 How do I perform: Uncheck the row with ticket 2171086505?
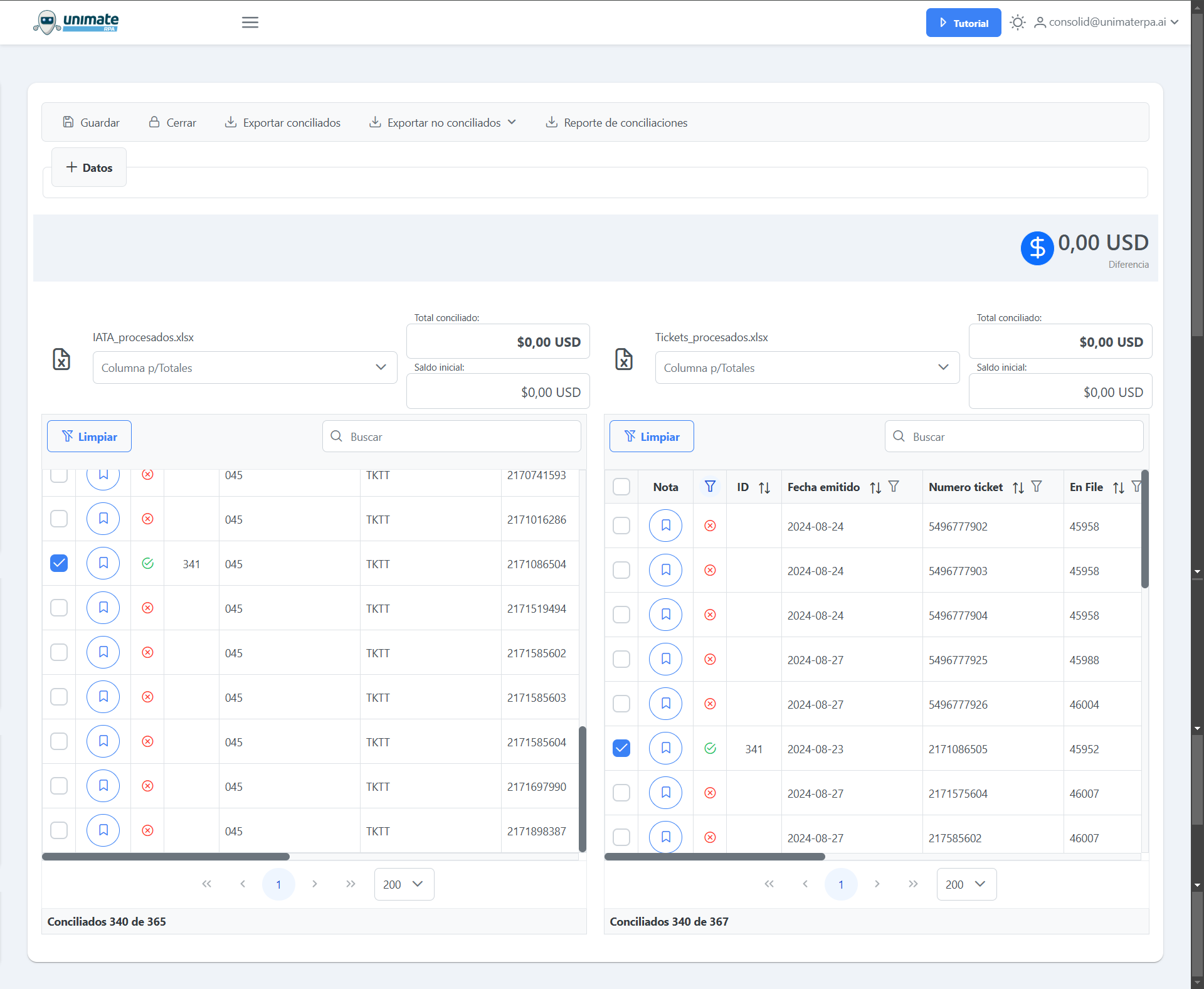(x=621, y=748)
